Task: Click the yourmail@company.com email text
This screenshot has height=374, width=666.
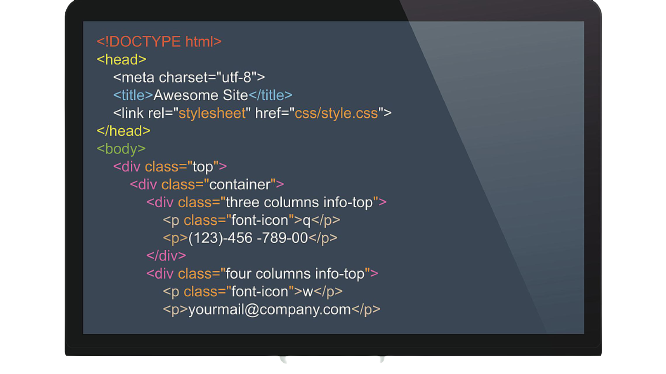Action: (x=269, y=309)
